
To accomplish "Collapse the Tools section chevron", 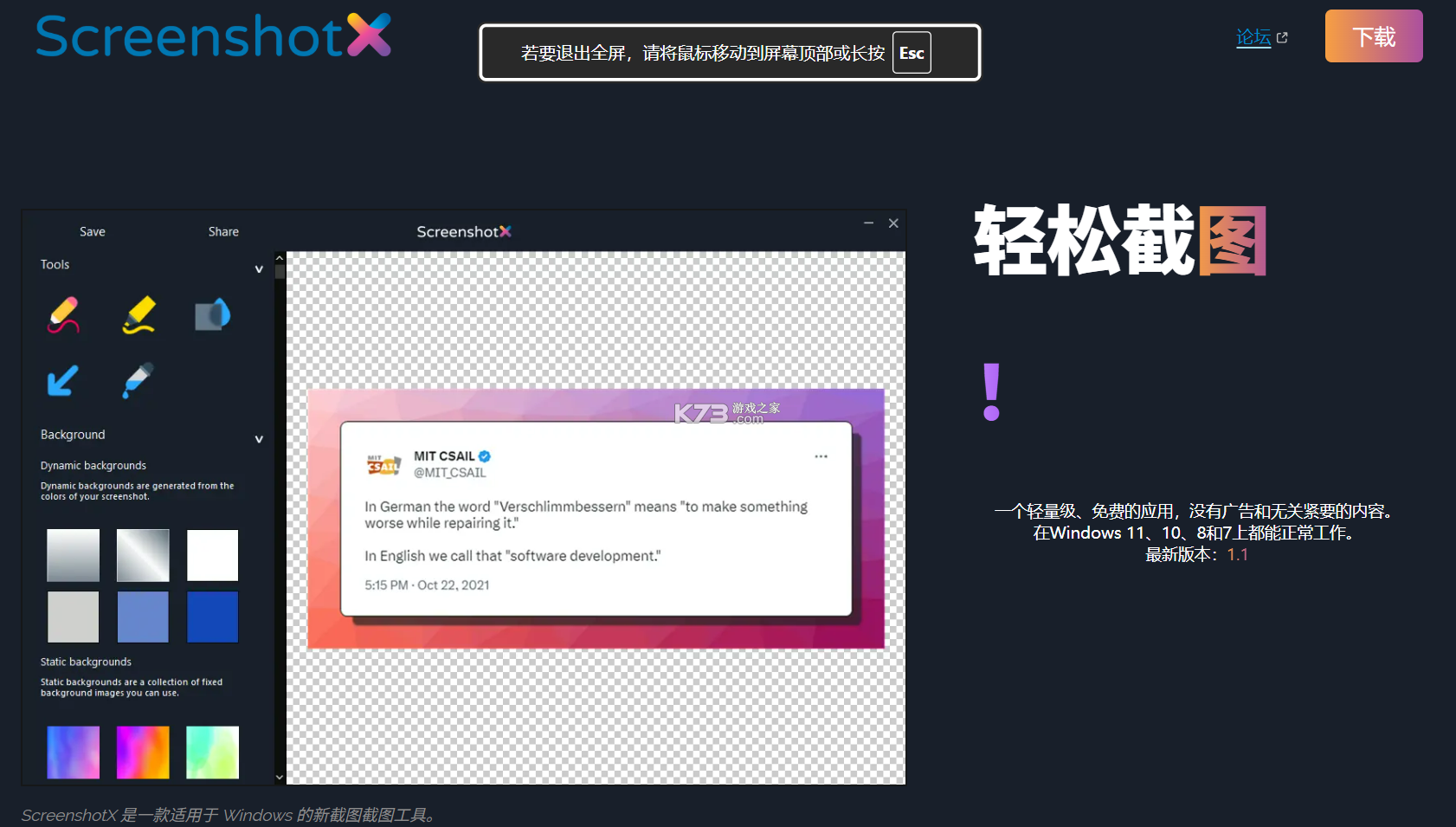I will [259, 269].
